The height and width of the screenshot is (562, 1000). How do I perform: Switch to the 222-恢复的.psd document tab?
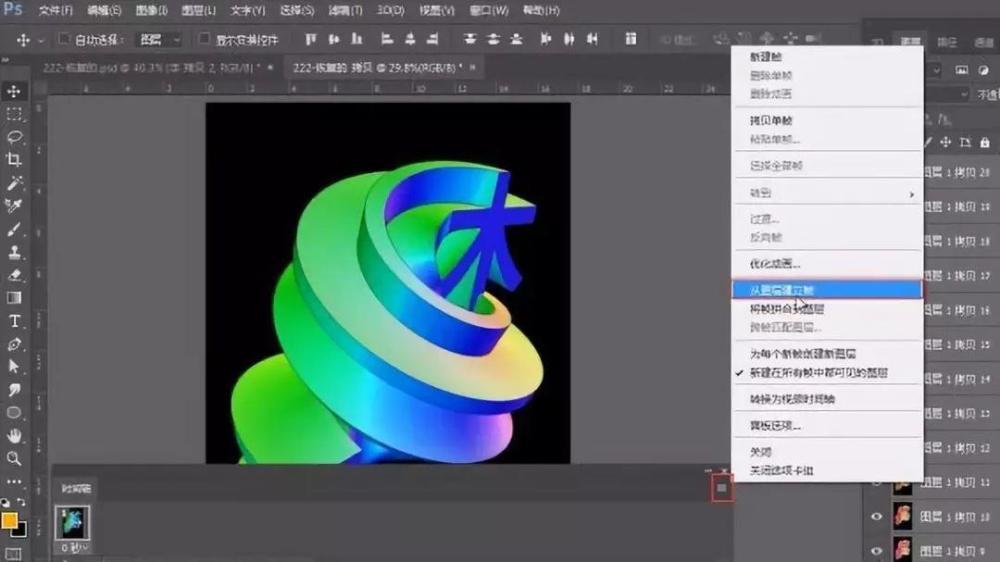point(150,67)
